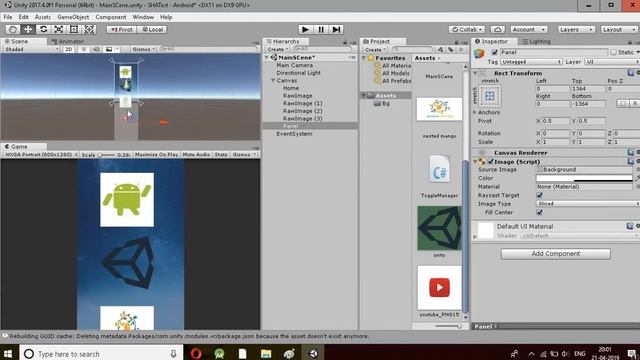Open the Scene Gizmos dropdown
Viewport: 640px width, 360px height.
pyautogui.click(x=143, y=49)
